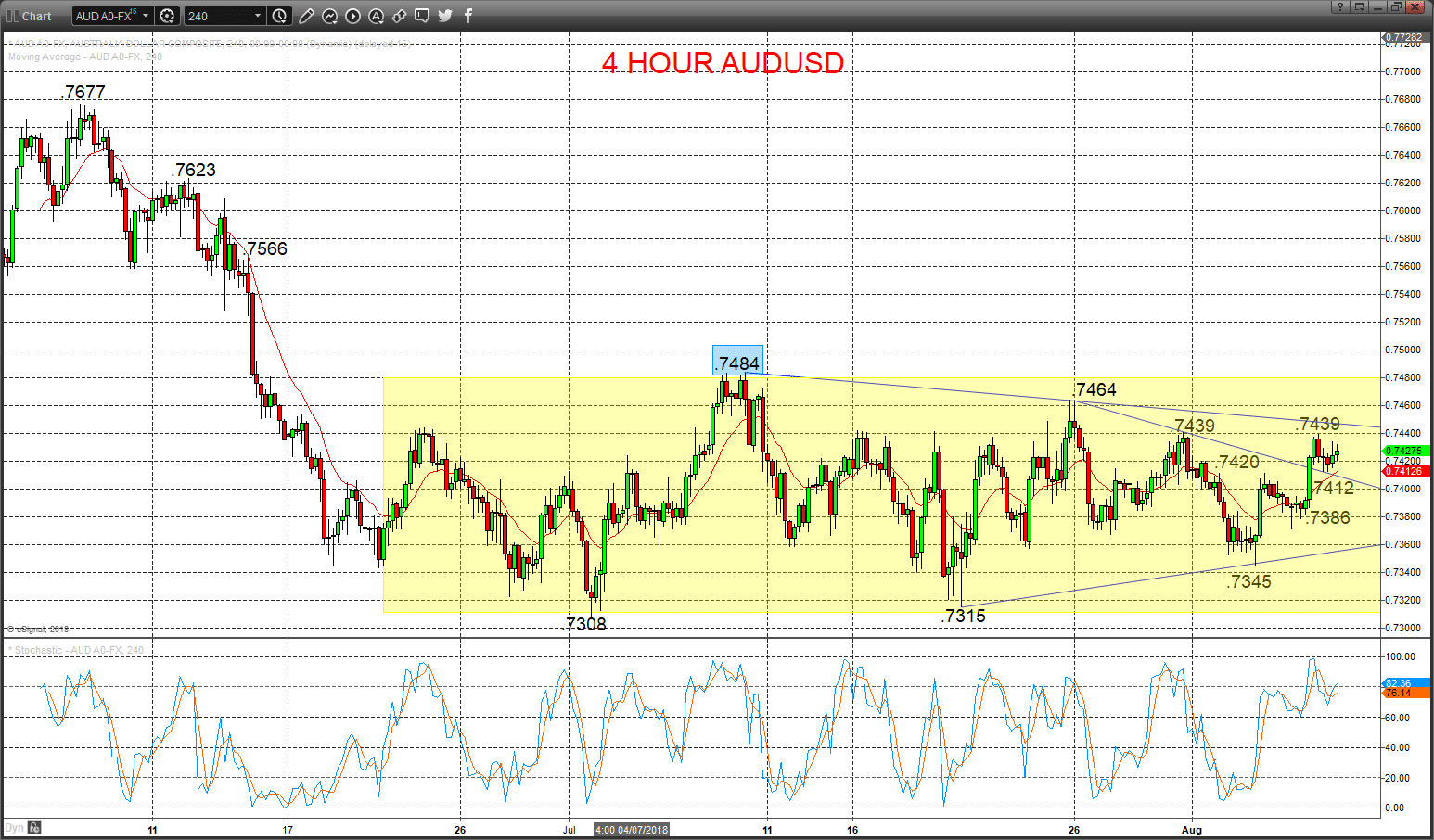Click the Moving Average study label
1434x840 pixels.
coord(85,57)
